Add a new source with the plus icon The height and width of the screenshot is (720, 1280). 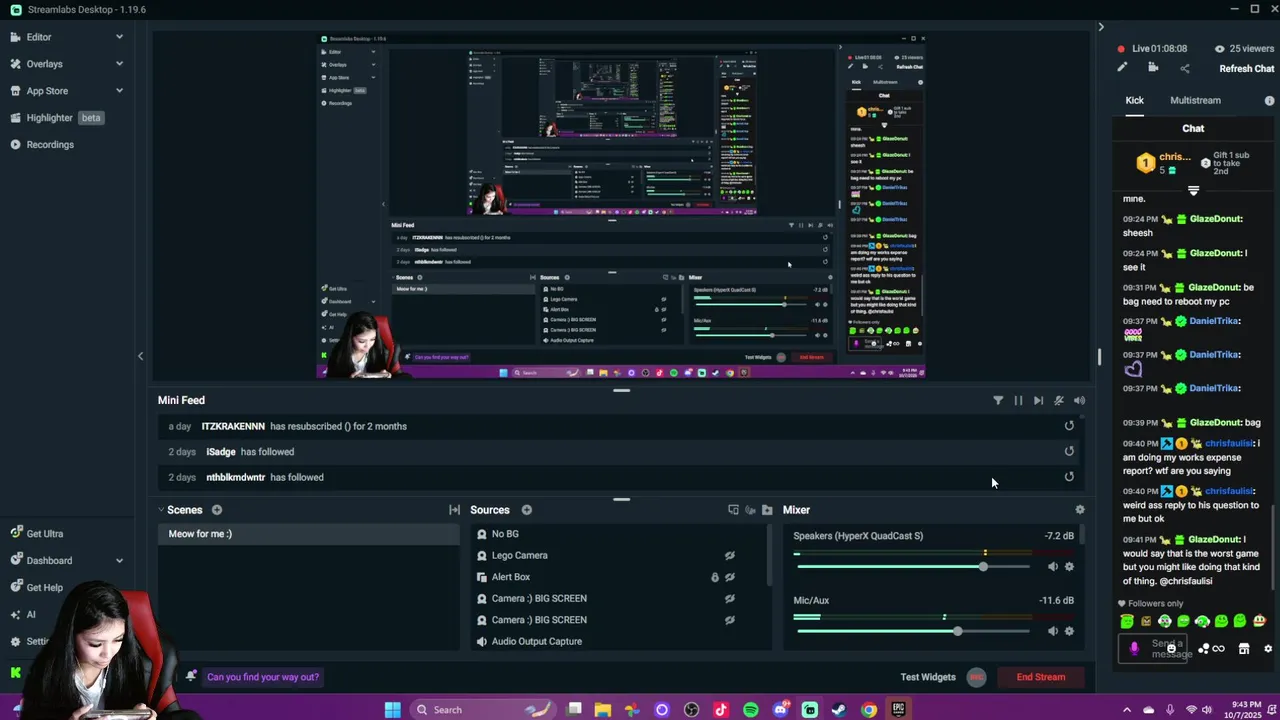click(x=526, y=510)
